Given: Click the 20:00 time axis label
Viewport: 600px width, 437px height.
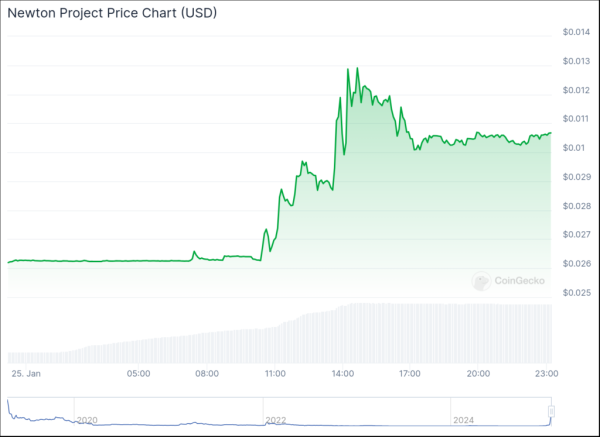Looking at the screenshot, I should click(478, 373).
